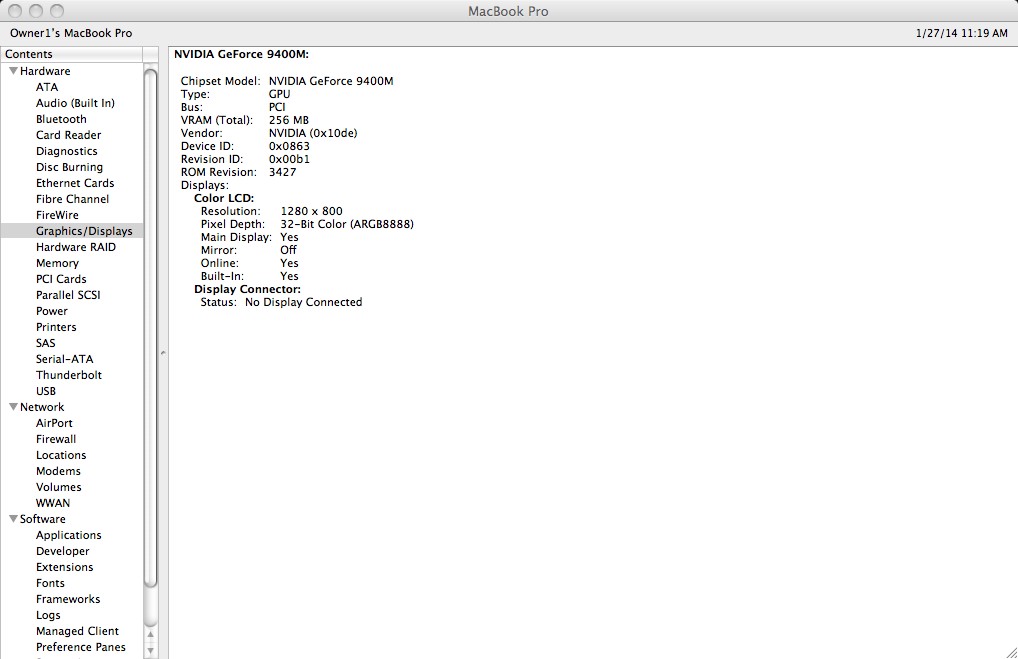Image resolution: width=1018 pixels, height=659 pixels.
Task: Click the No Display Connected status text
Action: pos(303,302)
